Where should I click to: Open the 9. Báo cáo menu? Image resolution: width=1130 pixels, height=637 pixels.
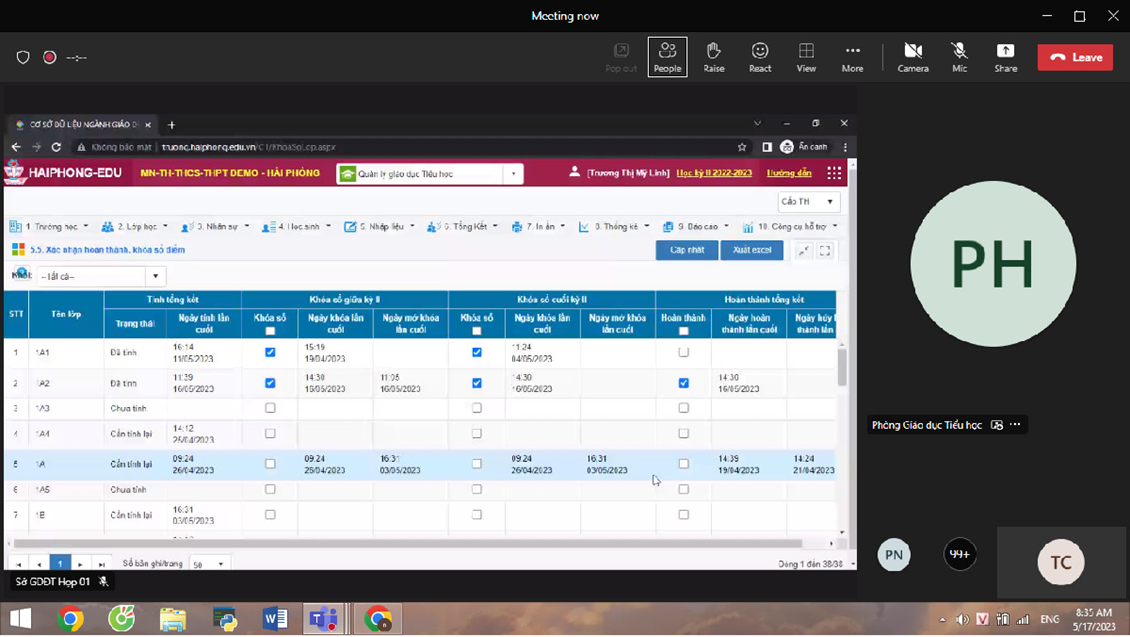pyautogui.click(x=695, y=227)
